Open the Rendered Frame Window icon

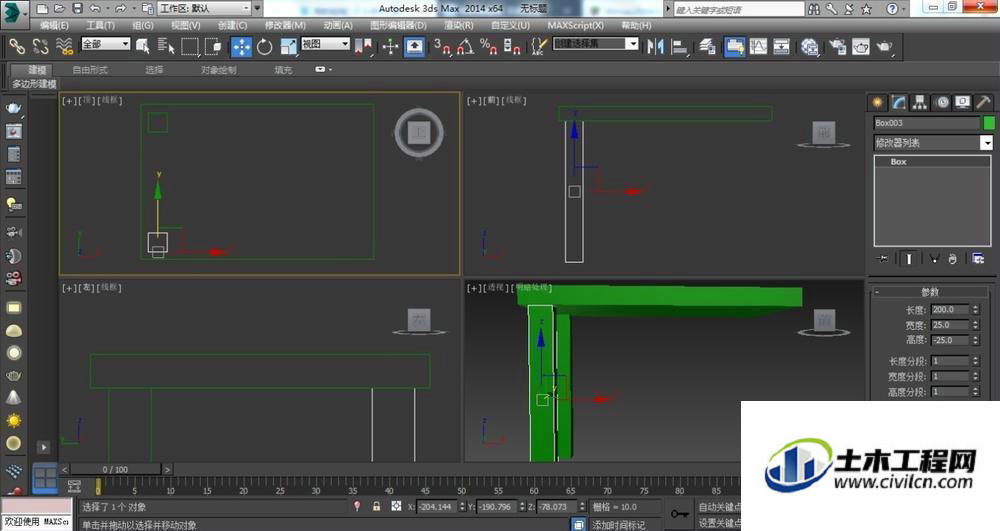coord(861,47)
